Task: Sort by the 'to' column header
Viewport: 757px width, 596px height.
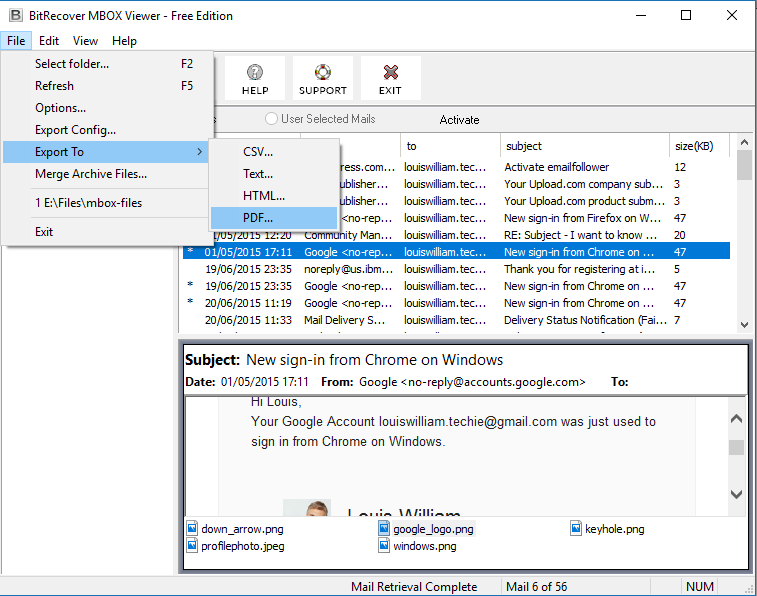Action: click(x=450, y=146)
